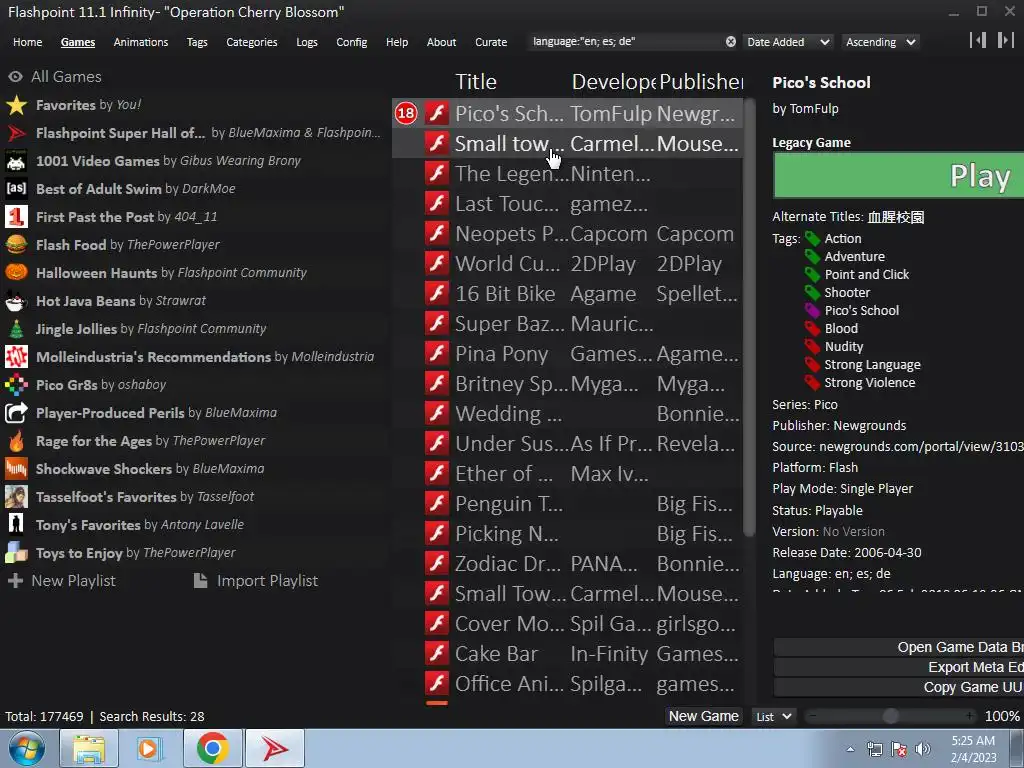1024x768 pixels.
Task: Open the Date Added sort dropdown
Action: pos(788,42)
